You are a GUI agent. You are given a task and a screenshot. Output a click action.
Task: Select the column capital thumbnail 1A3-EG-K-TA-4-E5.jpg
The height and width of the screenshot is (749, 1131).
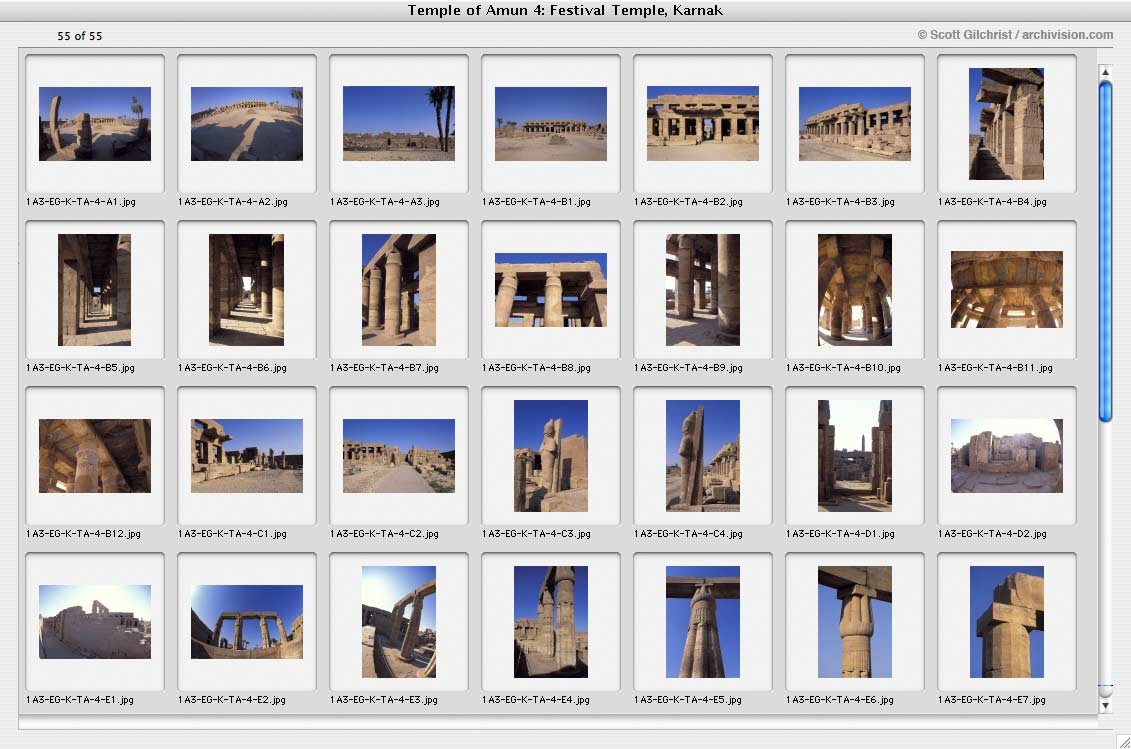click(703, 621)
